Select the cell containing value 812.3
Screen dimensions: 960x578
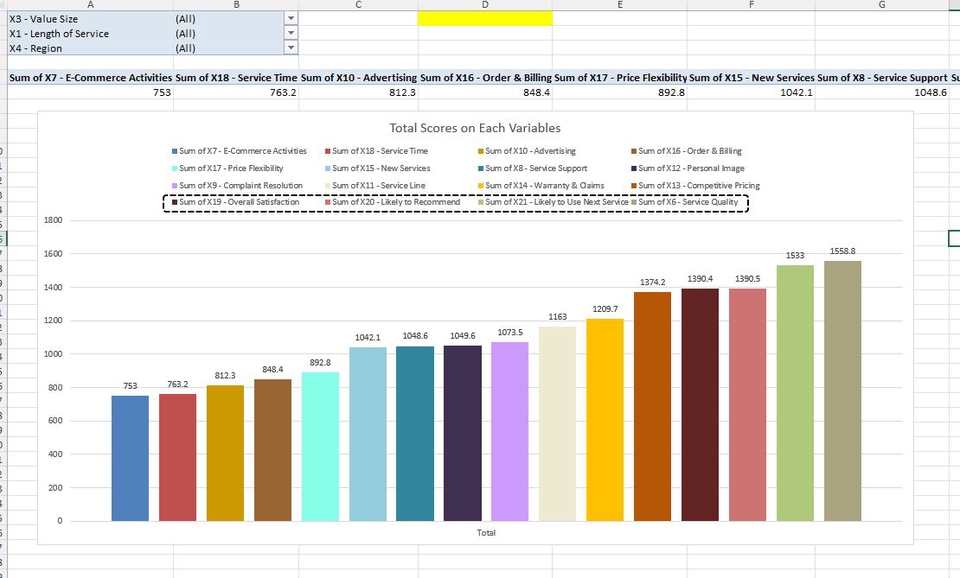point(358,92)
